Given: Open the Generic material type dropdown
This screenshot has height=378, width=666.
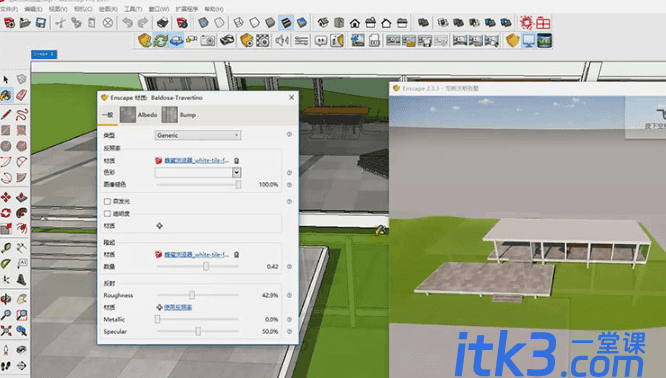Looking at the screenshot, I should tap(198, 135).
